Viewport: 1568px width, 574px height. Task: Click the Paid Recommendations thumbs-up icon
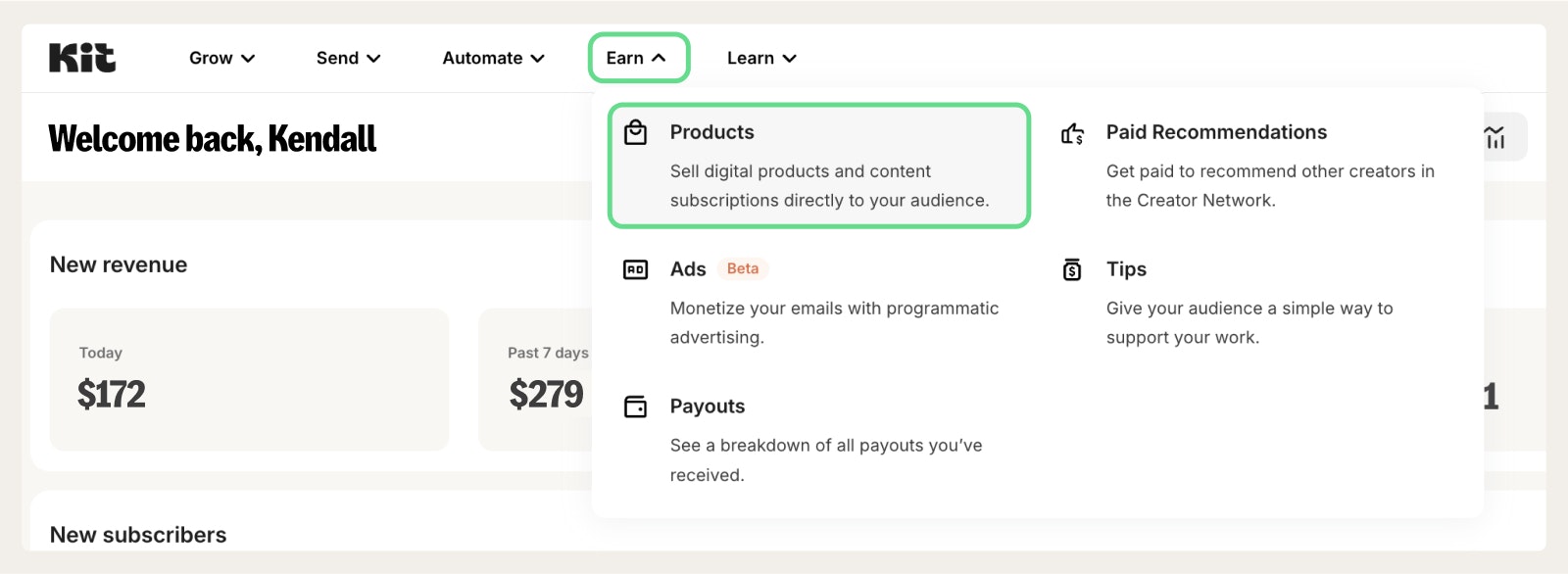tap(1073, 133)
